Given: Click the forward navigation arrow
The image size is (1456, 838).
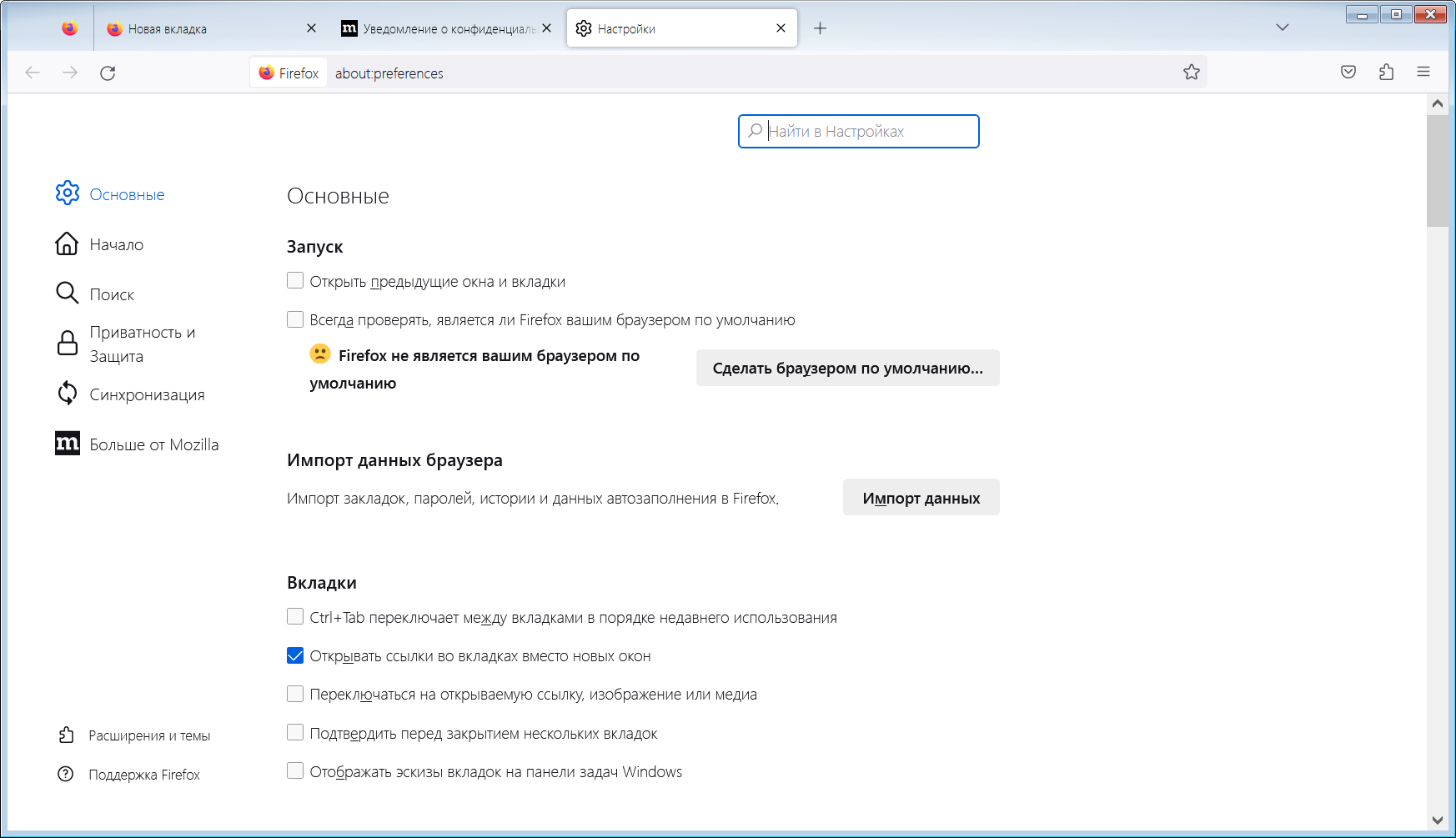Looking at the screenshot, I should tap(70, 73).
